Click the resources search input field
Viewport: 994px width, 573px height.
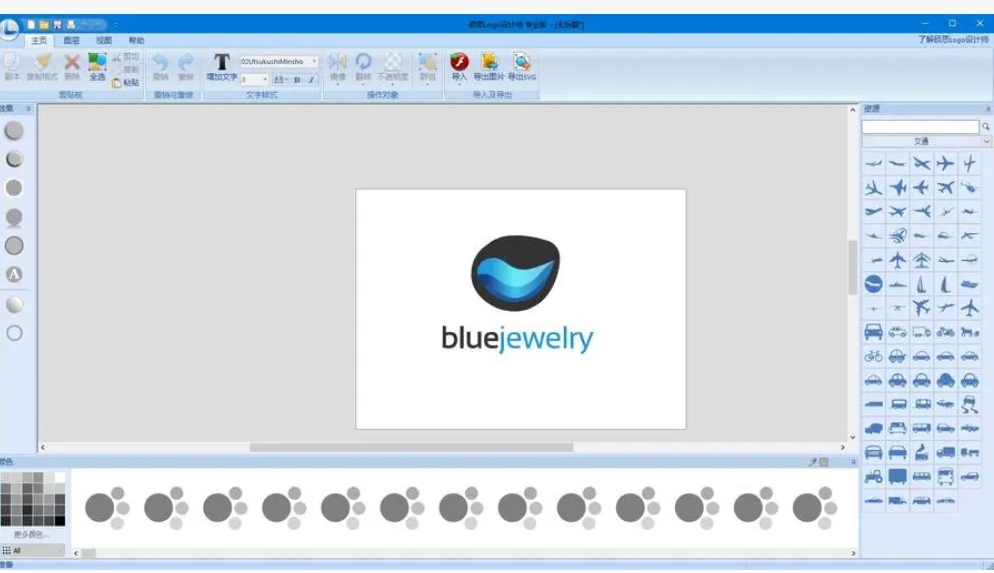coord(920,127)
